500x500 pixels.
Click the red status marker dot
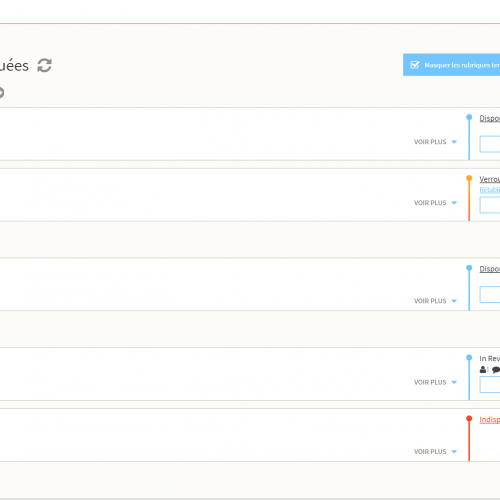click(469, 418)
